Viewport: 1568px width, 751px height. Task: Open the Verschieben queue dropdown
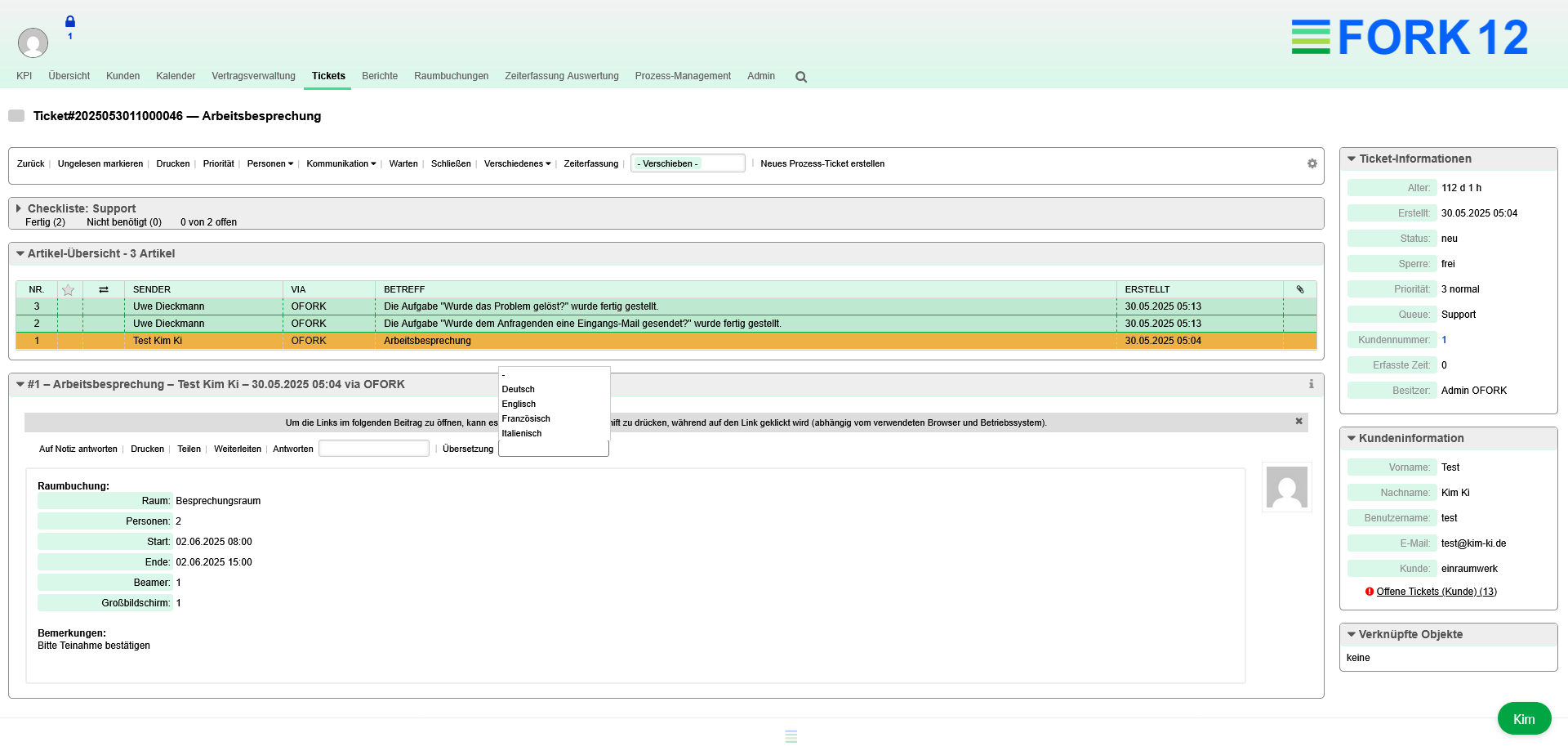click(x=687, y=163)
